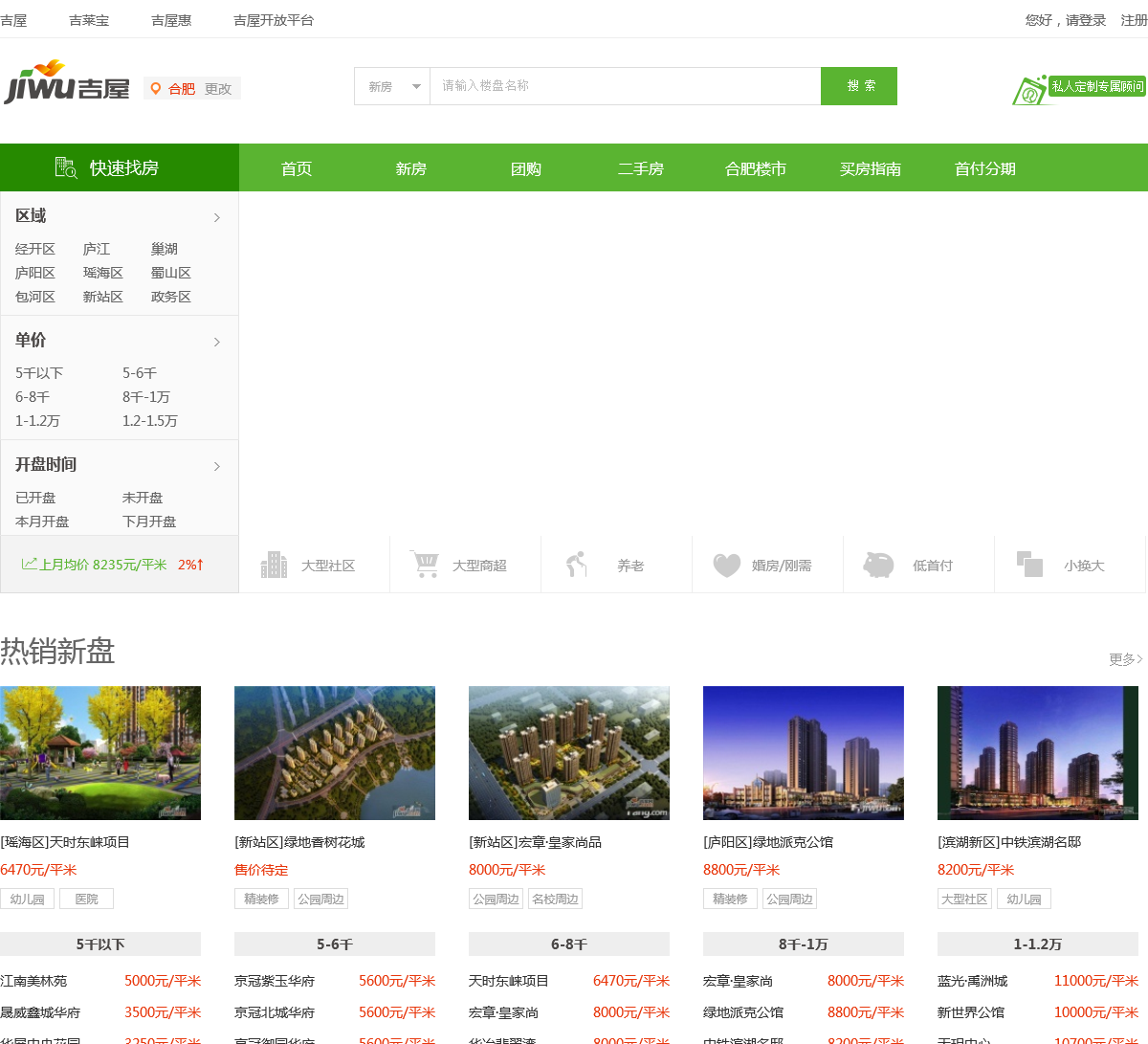Filter sidebar price 8千-1万
The height and width of the screenshot is (1044, 1148).
point(146,397)
